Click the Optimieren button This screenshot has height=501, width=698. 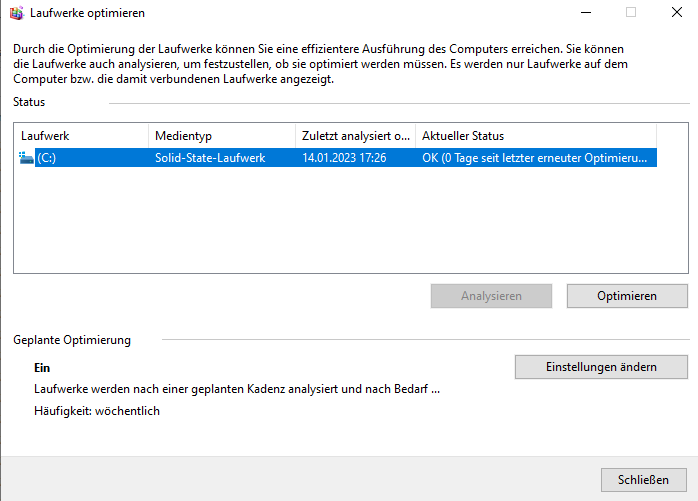[x=627, y=296]
